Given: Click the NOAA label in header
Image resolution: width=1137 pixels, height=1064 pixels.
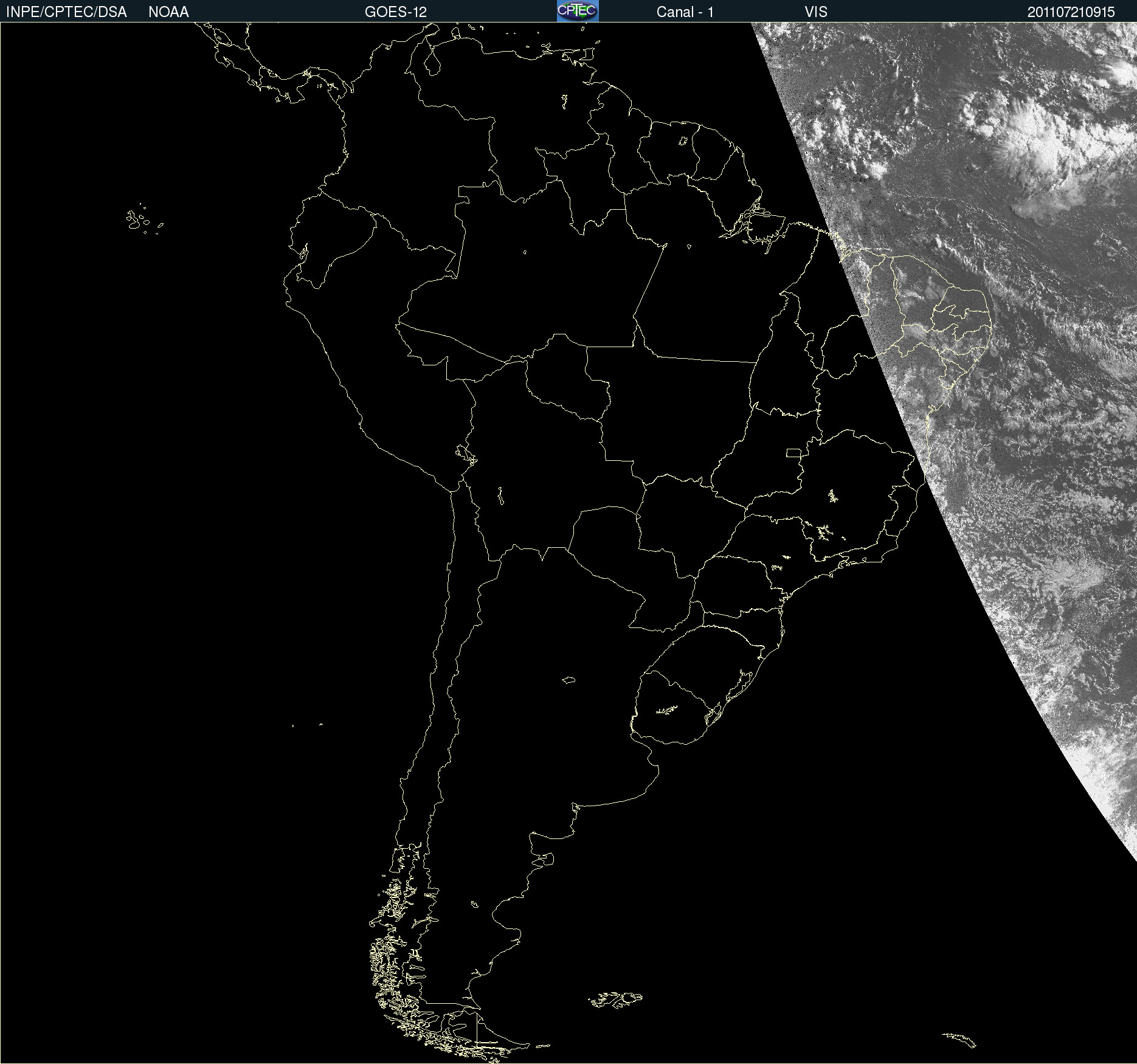Looking at the screenshot, I should (168, 12).
